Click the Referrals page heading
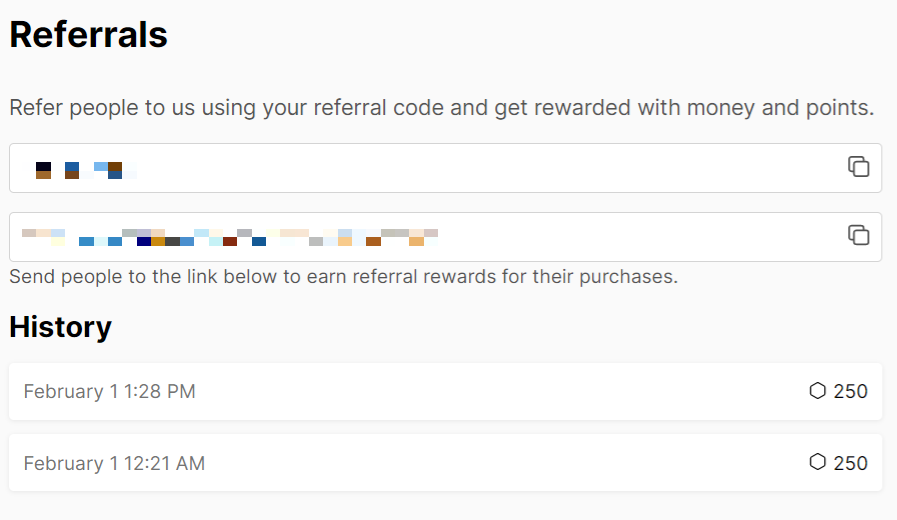This screenshot has height=520, width=897. coord(89,34)
